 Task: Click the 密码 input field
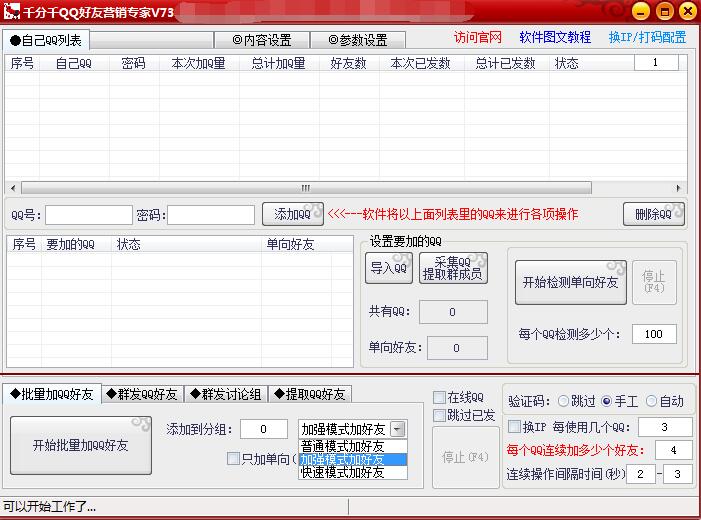[x=211, y=215]
